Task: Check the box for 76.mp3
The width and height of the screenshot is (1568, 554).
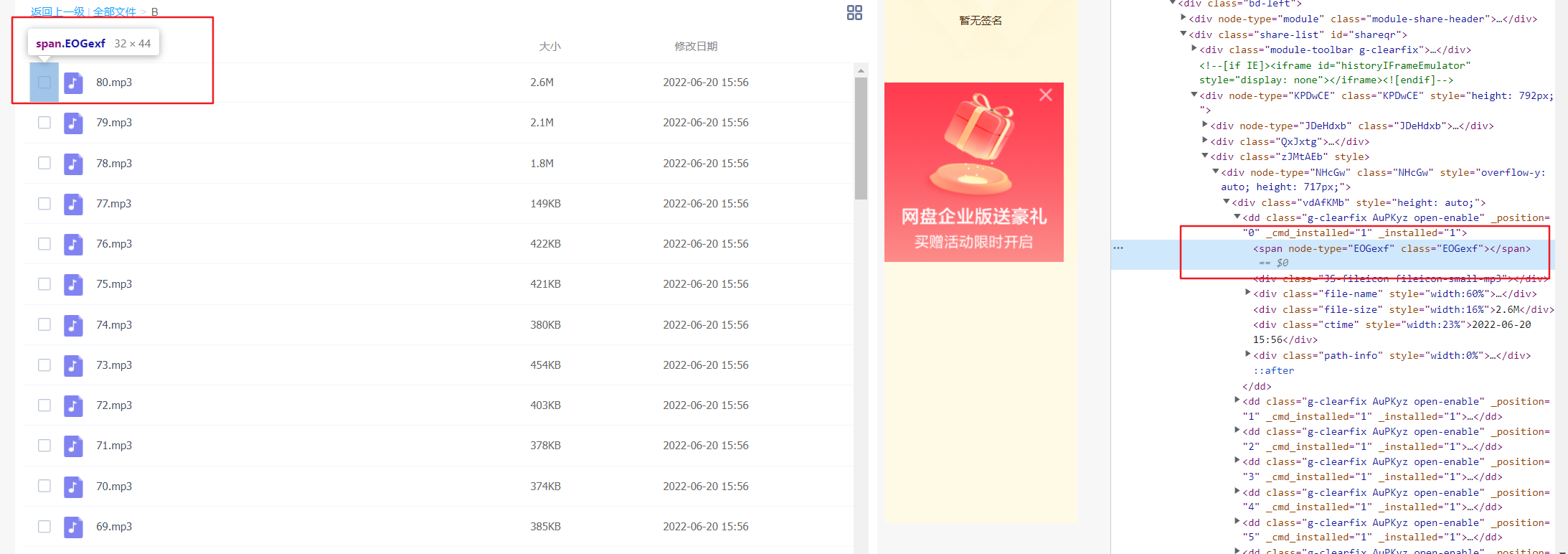Action: [44, 244]
